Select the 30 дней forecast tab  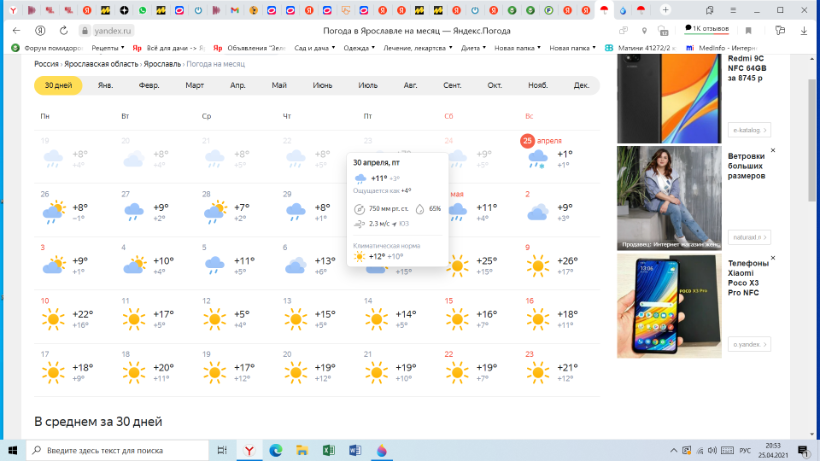pyautogui.click(x=58, y=86)
